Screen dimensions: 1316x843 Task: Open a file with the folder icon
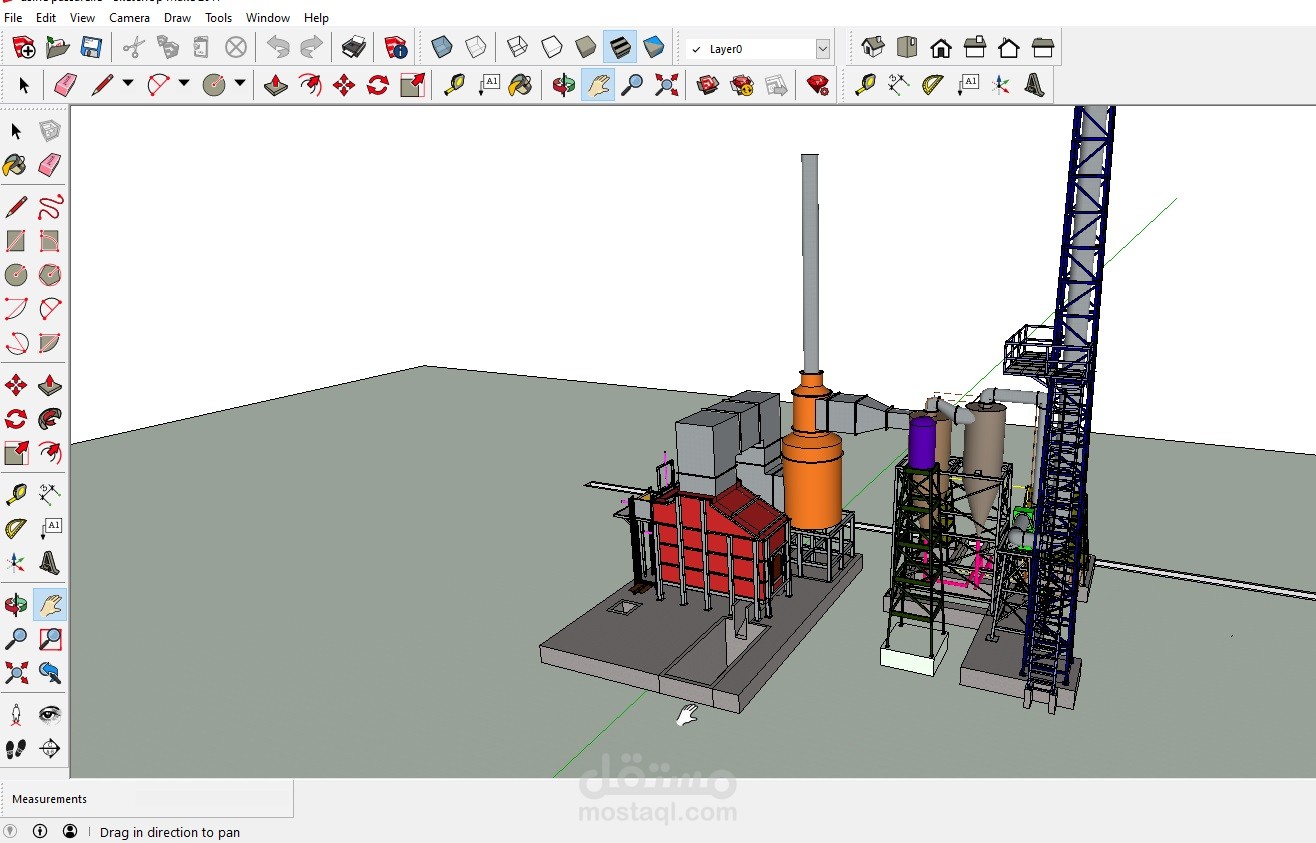coord(57,47)
